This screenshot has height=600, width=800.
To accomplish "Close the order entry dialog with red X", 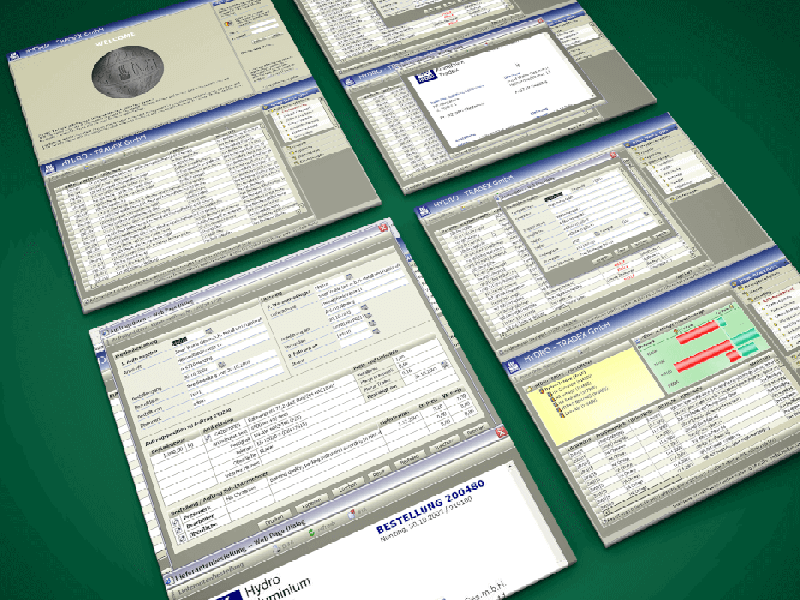I will [383, 228].
